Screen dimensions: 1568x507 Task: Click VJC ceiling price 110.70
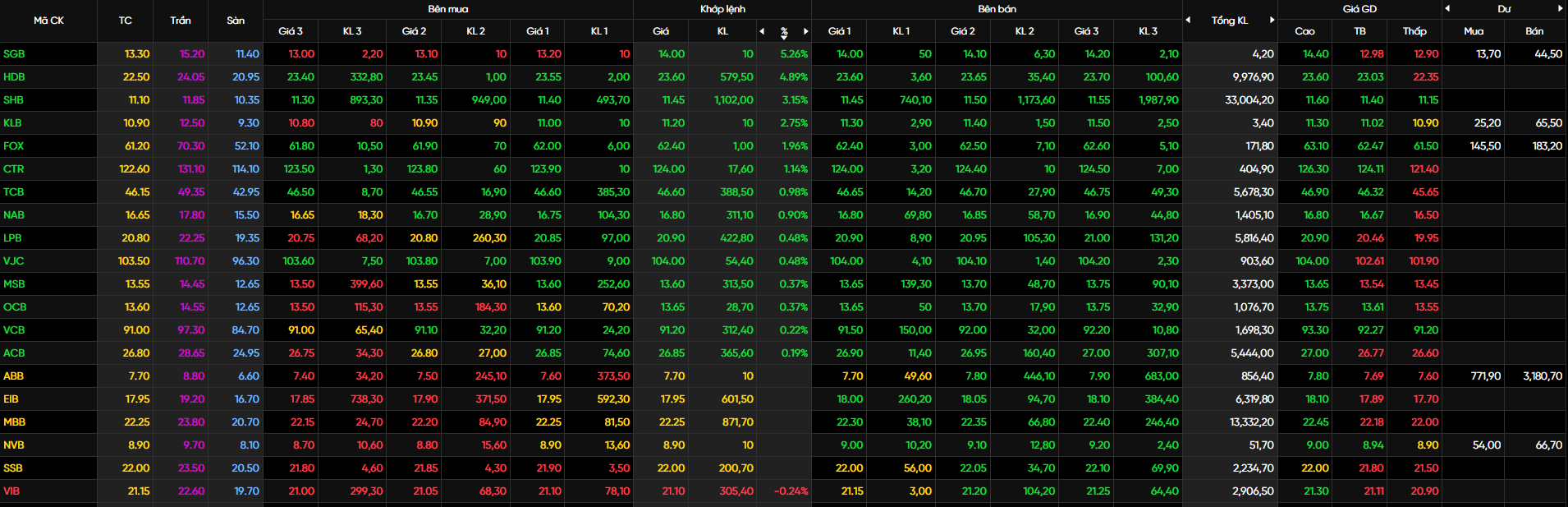click(190, 261)
